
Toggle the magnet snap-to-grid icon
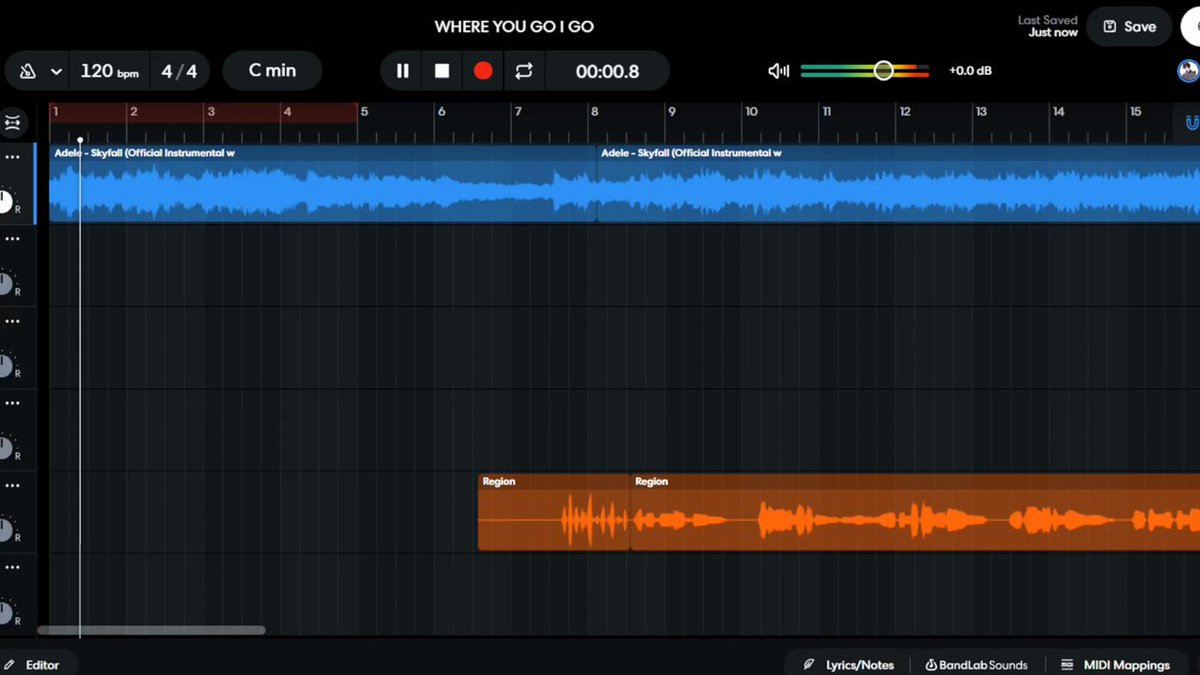pos(1191,123)
